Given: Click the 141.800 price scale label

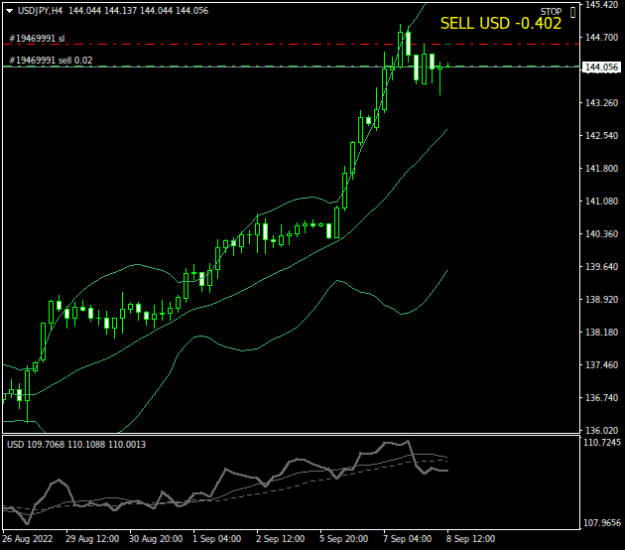Looking at the screenshot, I should [x=601, y=169].
